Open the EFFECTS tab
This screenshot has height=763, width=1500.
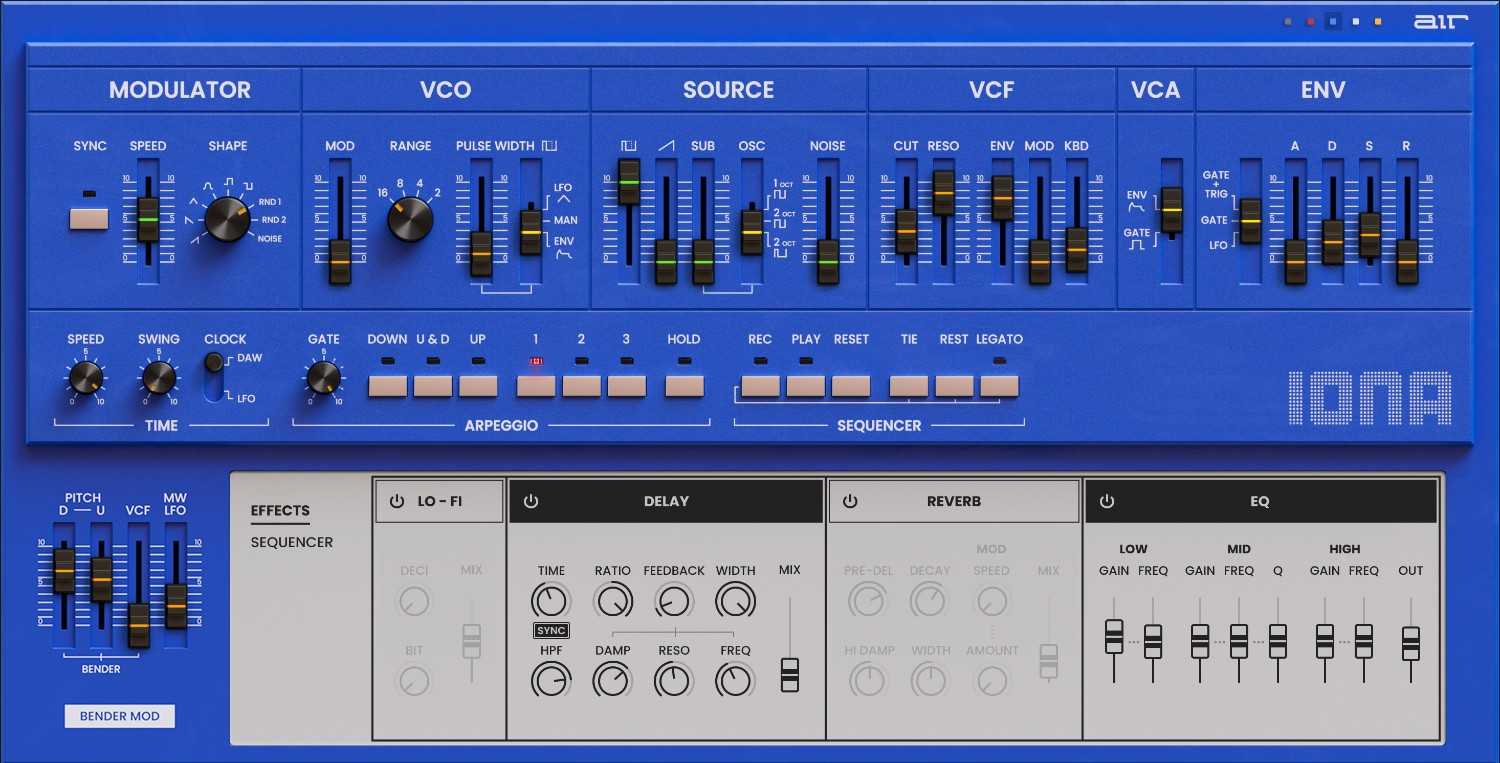click(280, 510)
